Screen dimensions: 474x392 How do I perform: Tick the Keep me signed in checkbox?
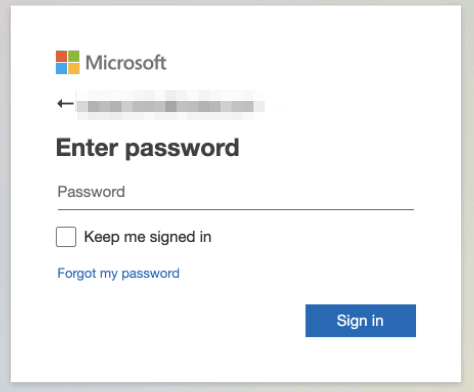(x=66, y=237)
